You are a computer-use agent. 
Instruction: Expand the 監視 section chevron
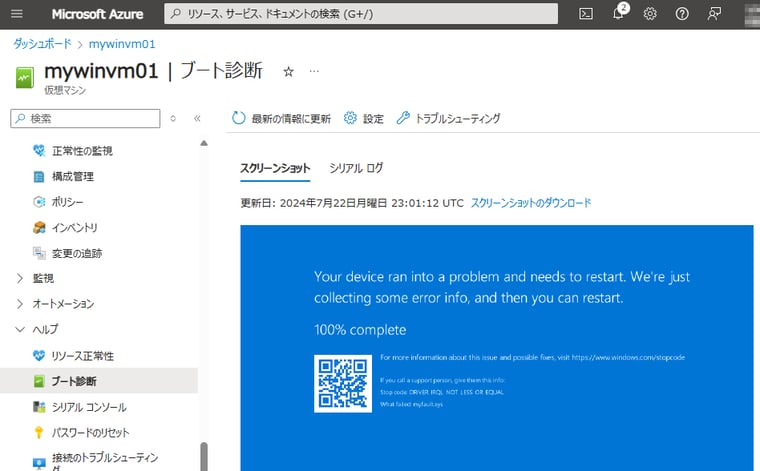point(20,278)
